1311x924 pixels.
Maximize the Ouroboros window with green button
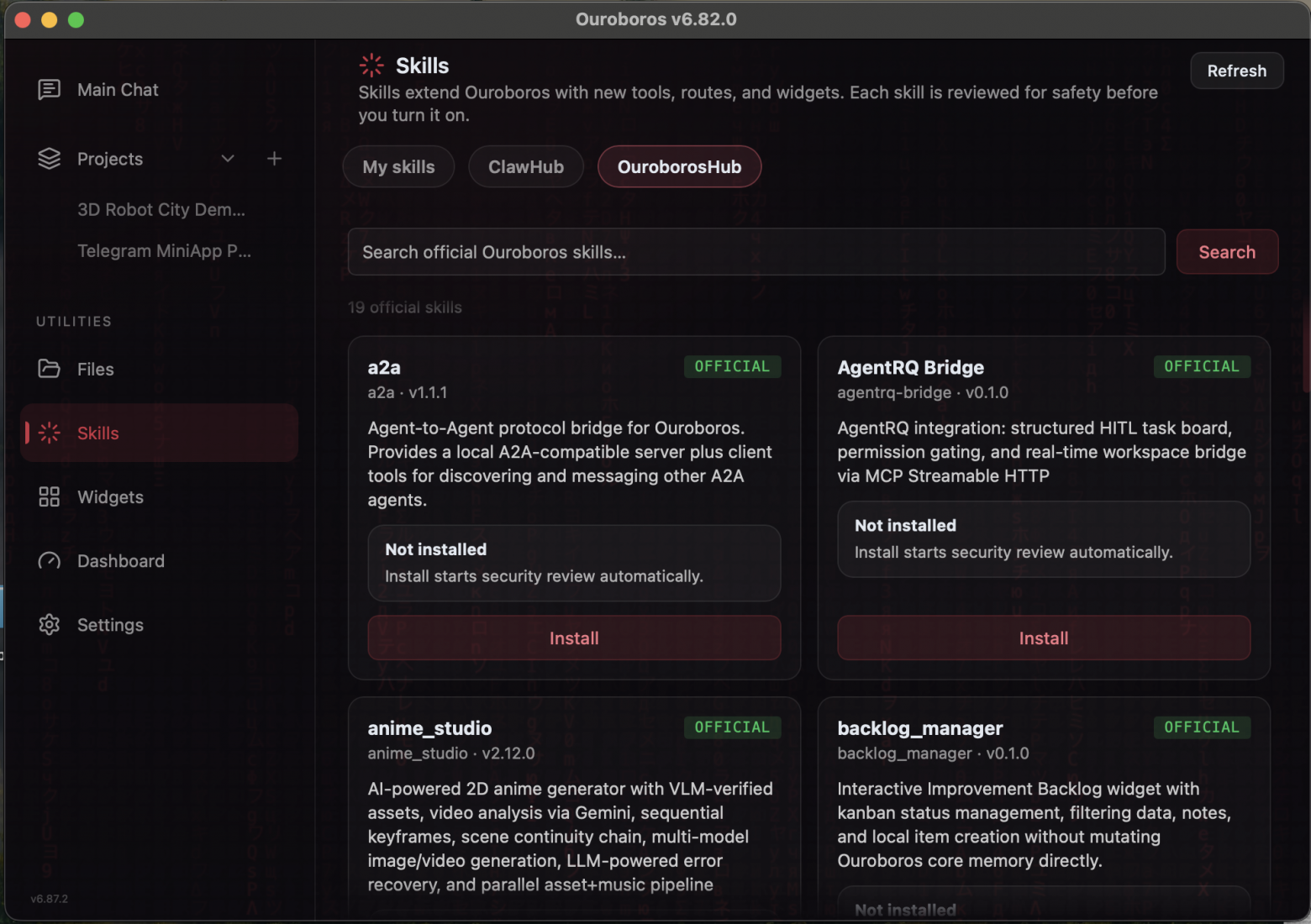click(76, 19)
